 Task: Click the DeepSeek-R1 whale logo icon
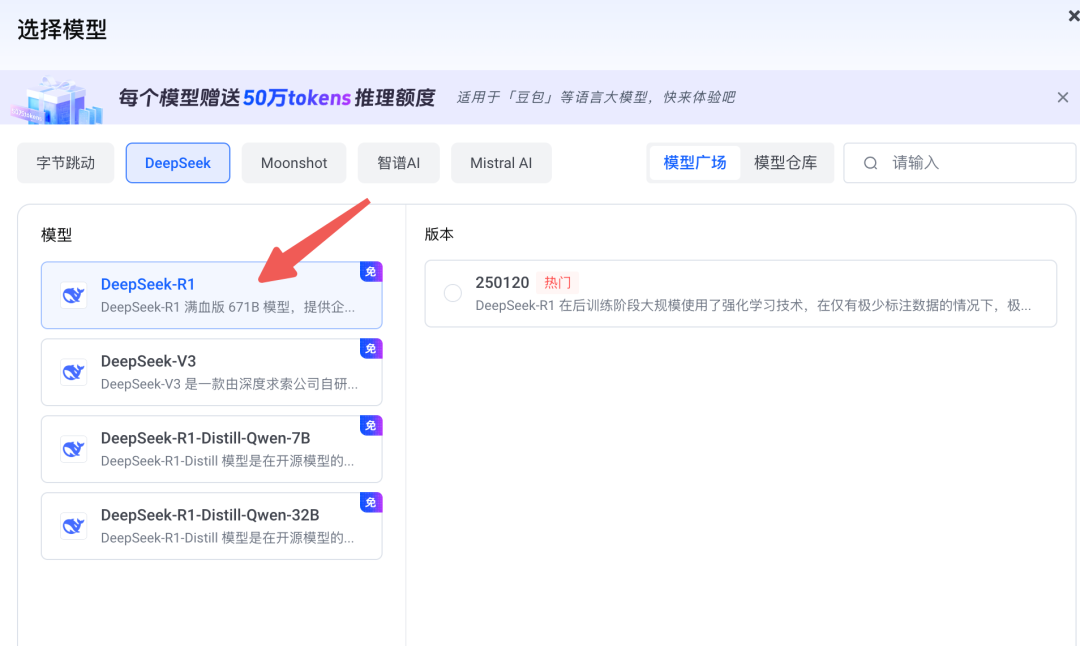(73, 295)
